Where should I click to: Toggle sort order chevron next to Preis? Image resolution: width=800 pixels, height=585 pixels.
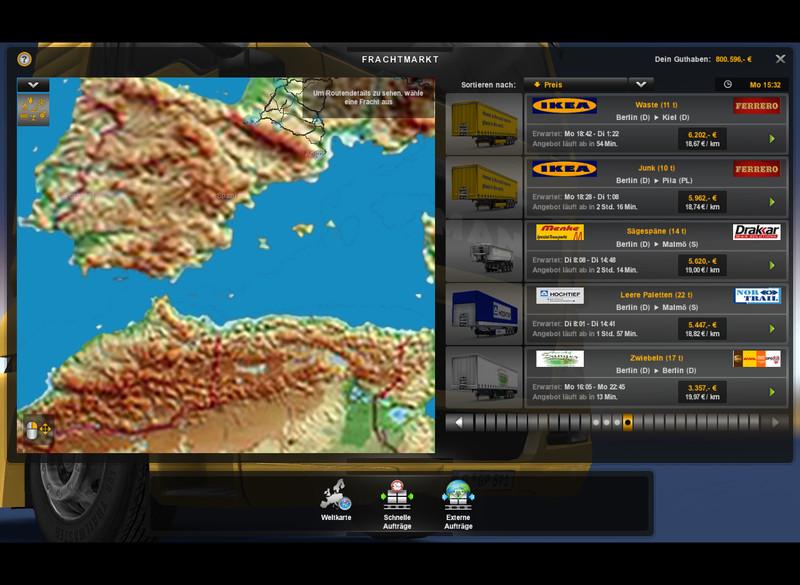pos(641,85)
